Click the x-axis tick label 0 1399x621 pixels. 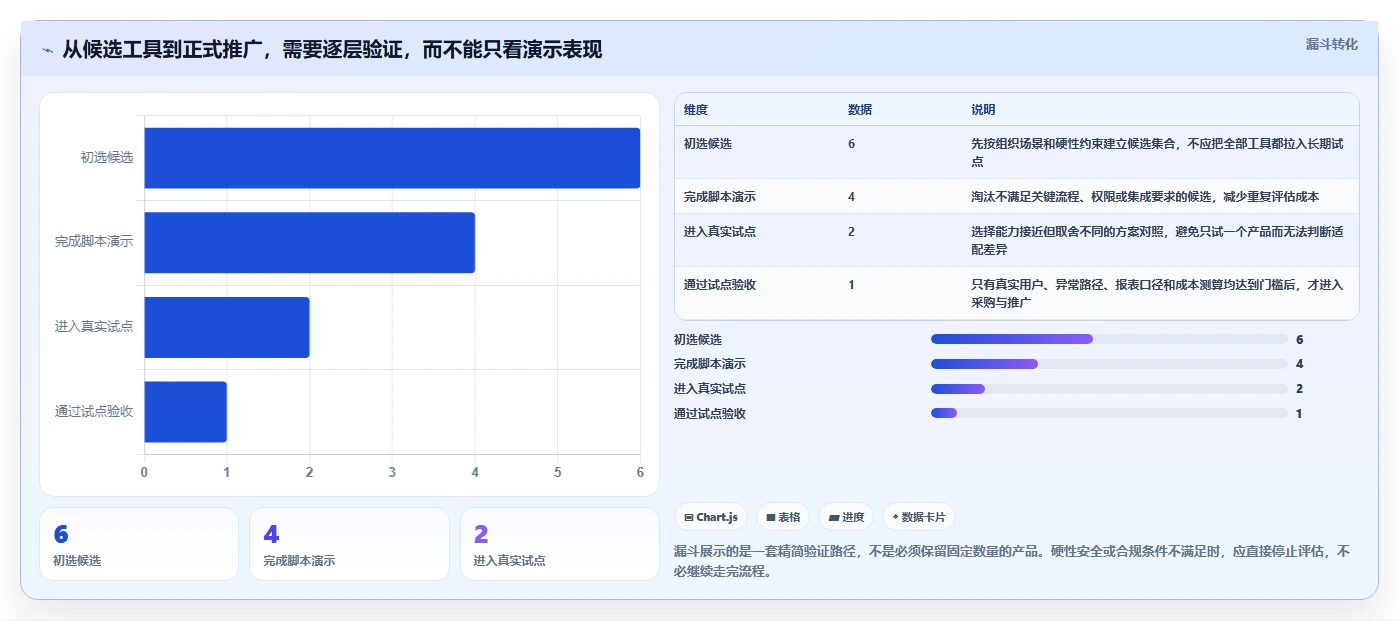tap(144, 472)
